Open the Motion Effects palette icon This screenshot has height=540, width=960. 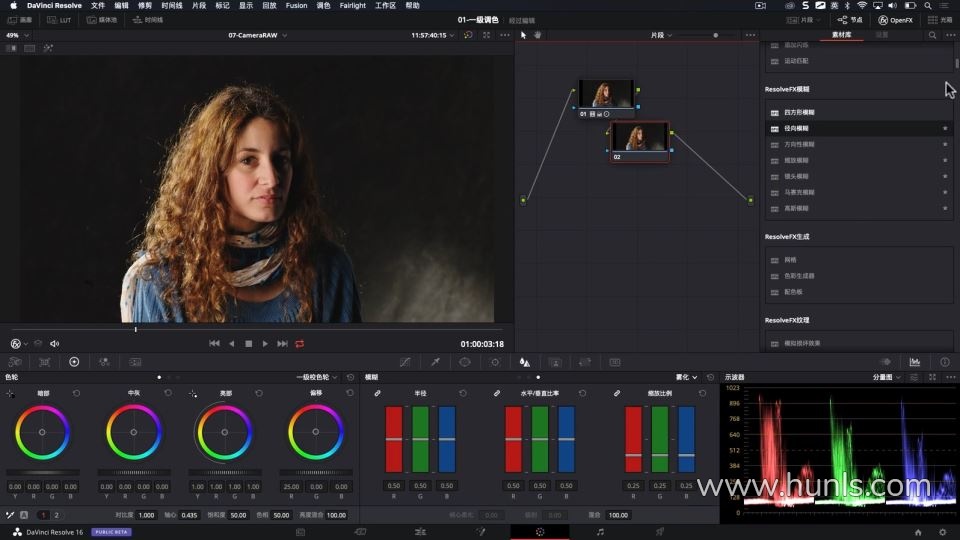135,362
